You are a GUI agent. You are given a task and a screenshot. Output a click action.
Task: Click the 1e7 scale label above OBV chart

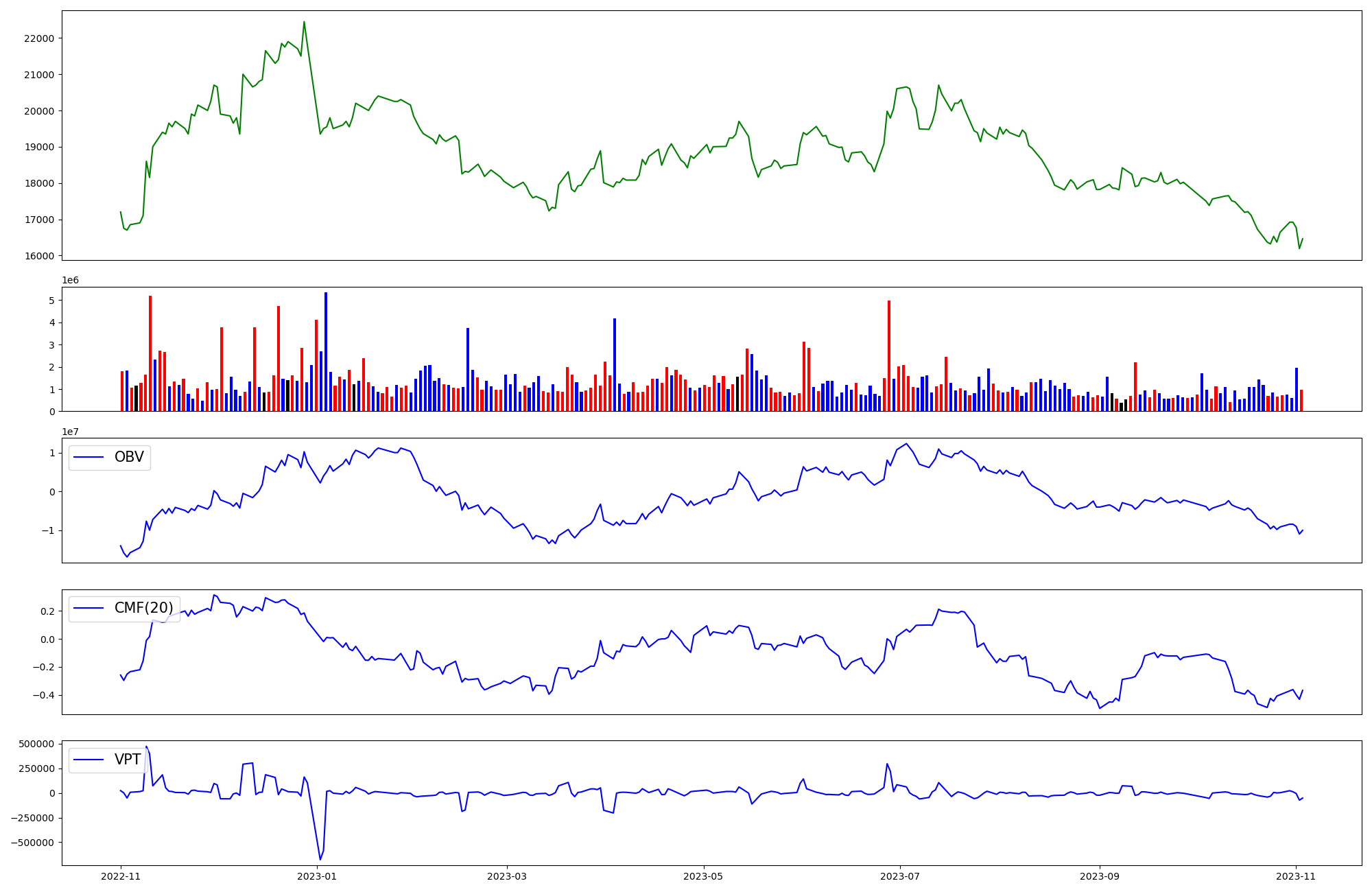pos(71,432)
